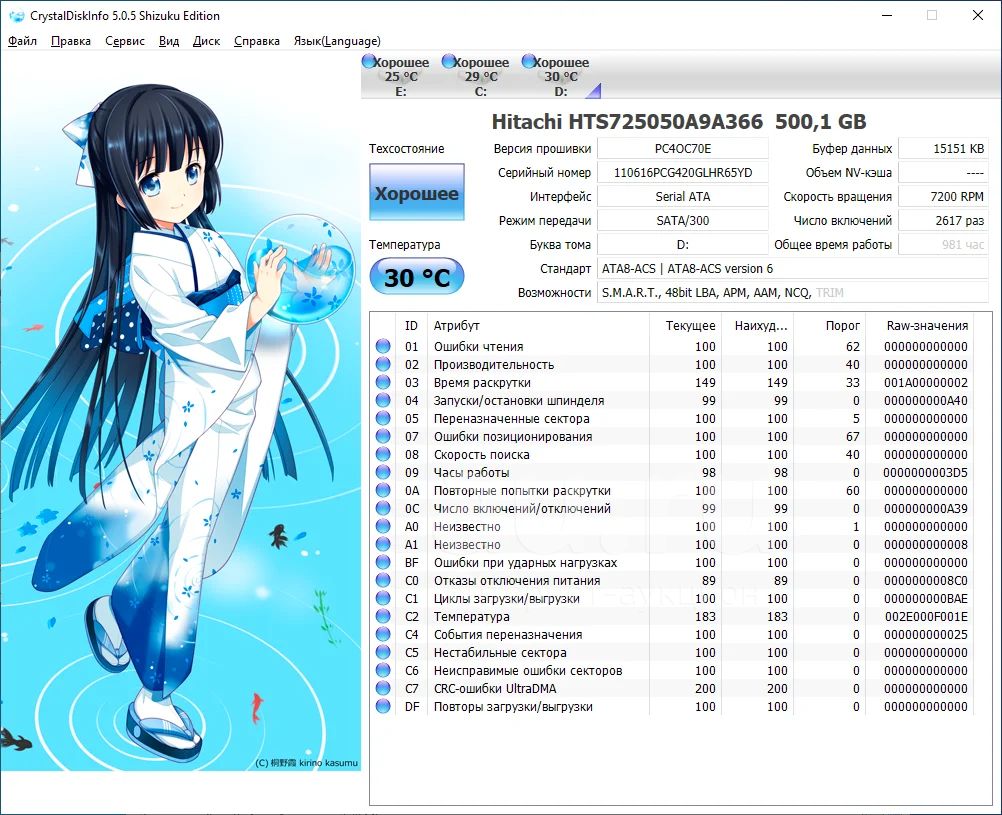This screenshot has height=815, width=1002.
Task: Click status orb for 03 Время раскрутки
Action: (x=383, y=382)
